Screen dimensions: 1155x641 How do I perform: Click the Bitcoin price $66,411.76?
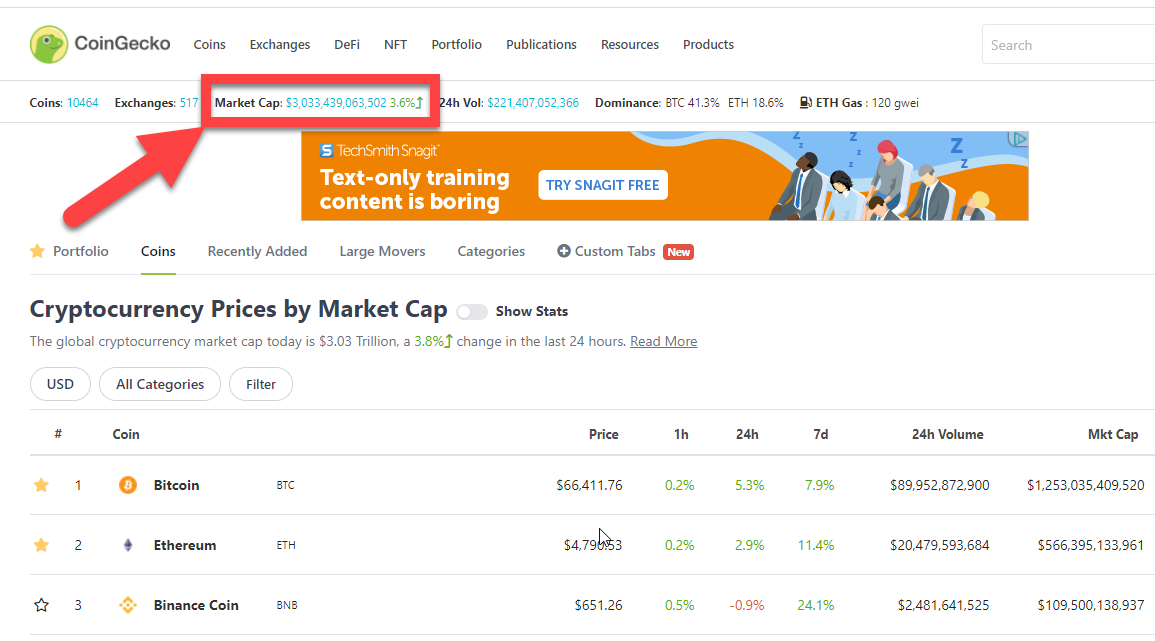click(589, 485)
